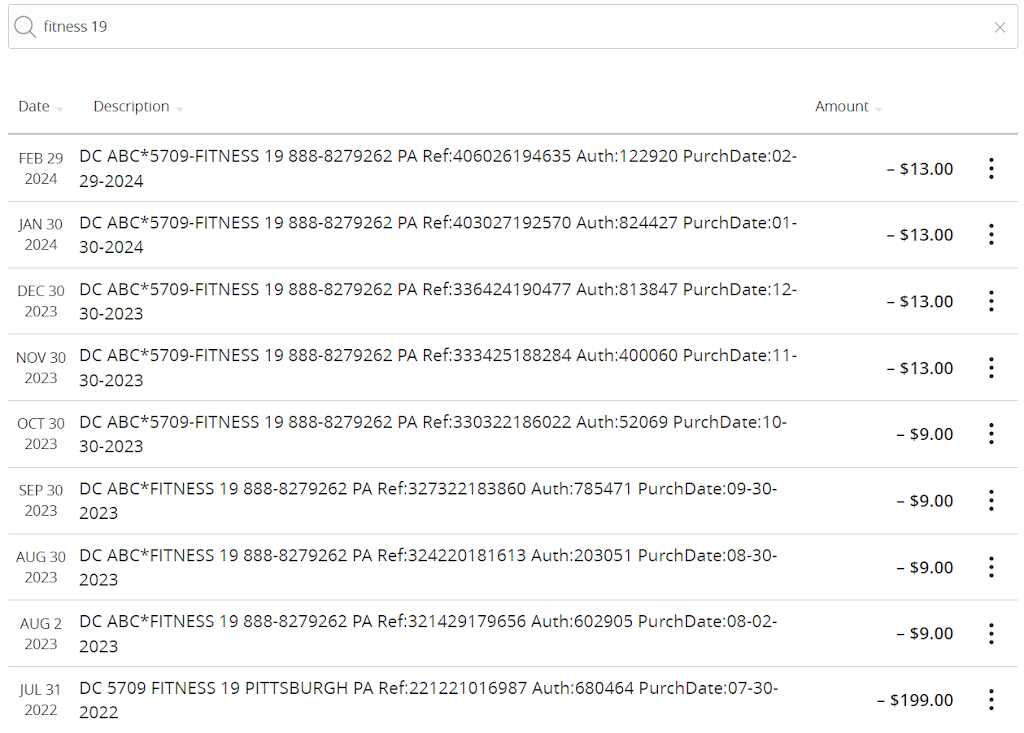The width and height of the screenshot is (1024, 733).
Task: Click the Jan 30 2024 $13.00 amount
Action: pos(920,235)
